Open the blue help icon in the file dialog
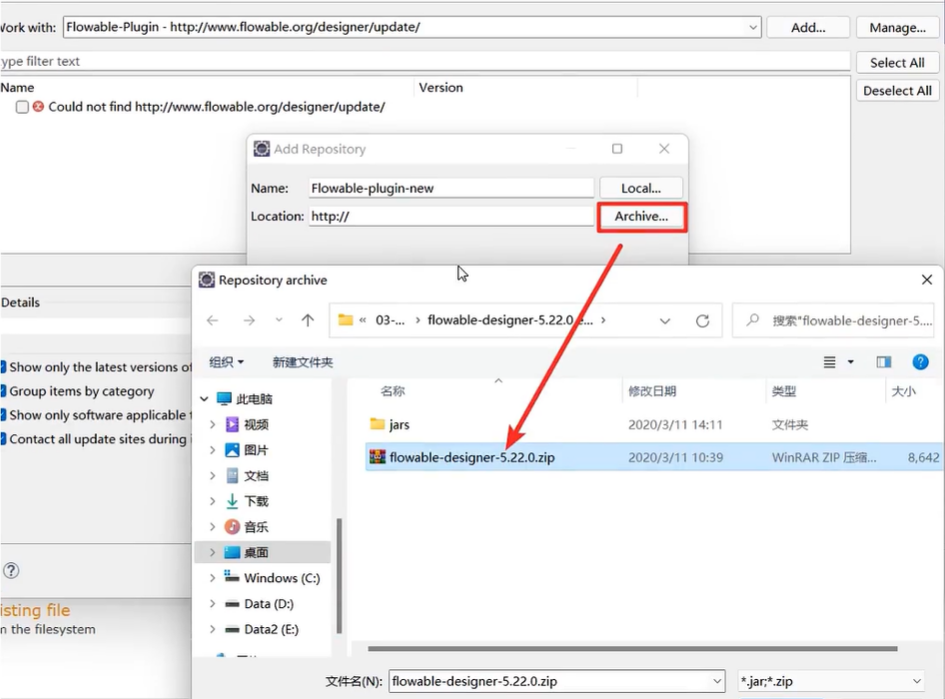945x699 pixels. pyautogui.click(x=920, y=362)
